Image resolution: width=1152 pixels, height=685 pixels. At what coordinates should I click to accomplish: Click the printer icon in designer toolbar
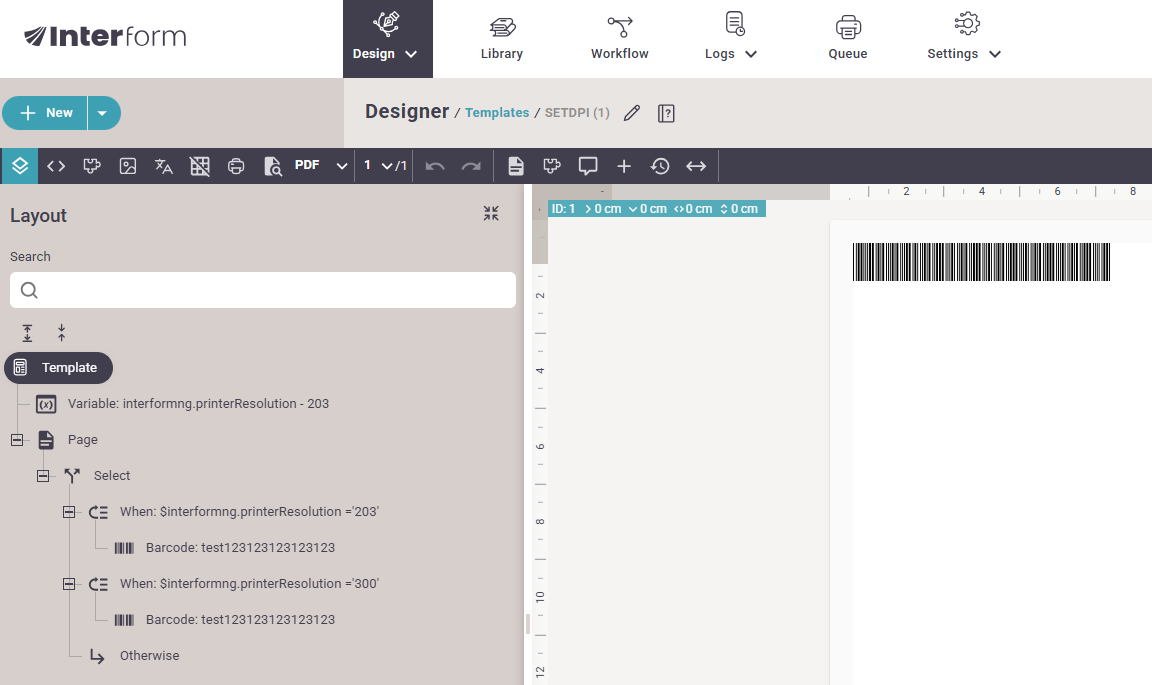[x=236, y=166]
